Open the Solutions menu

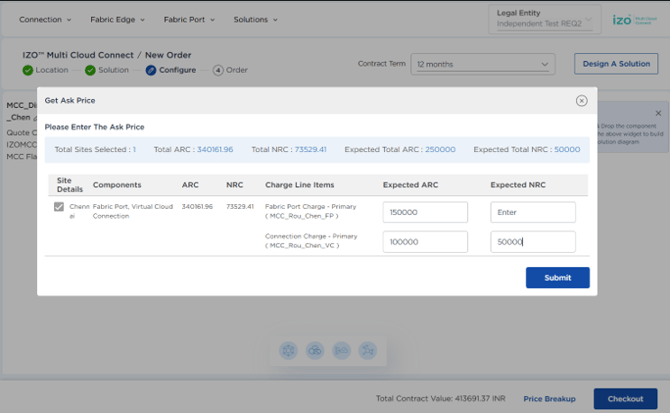[255, 20]
